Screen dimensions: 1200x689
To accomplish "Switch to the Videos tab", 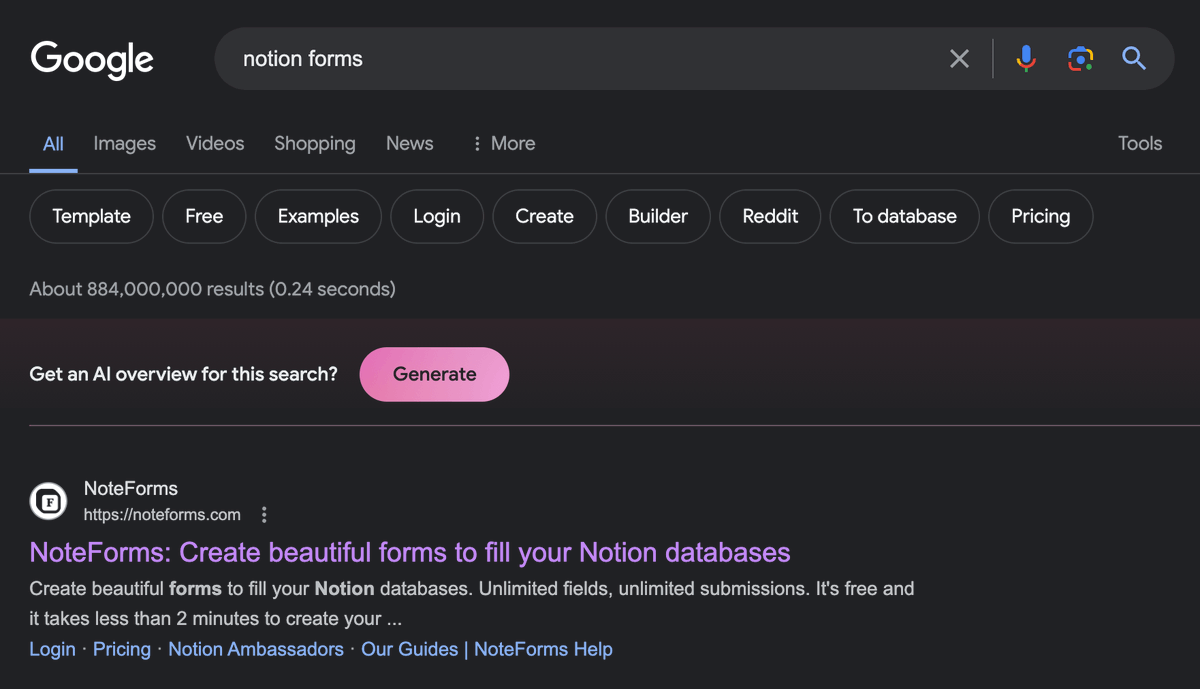I will (x=215, y=144).
